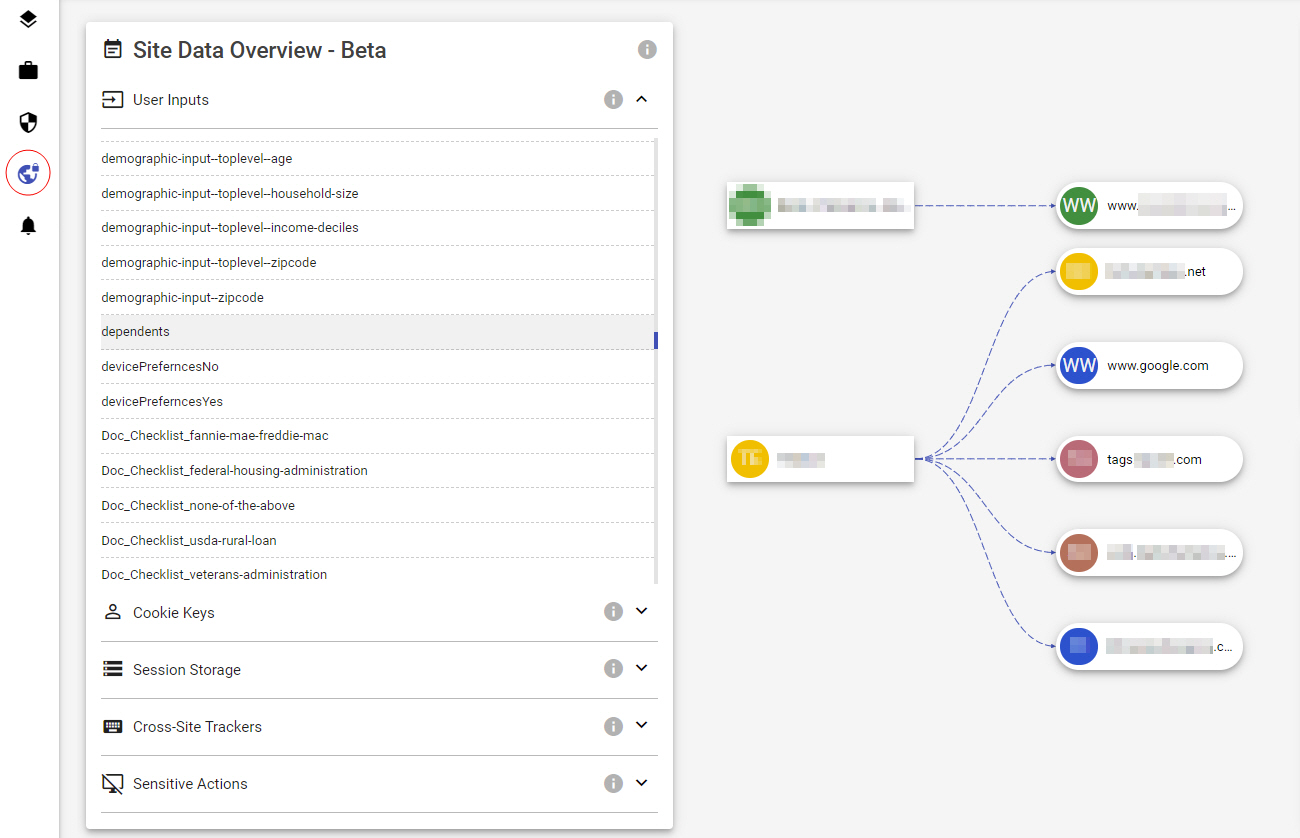
Task: Click the green WW node icon
Action: coord(1080,206)
